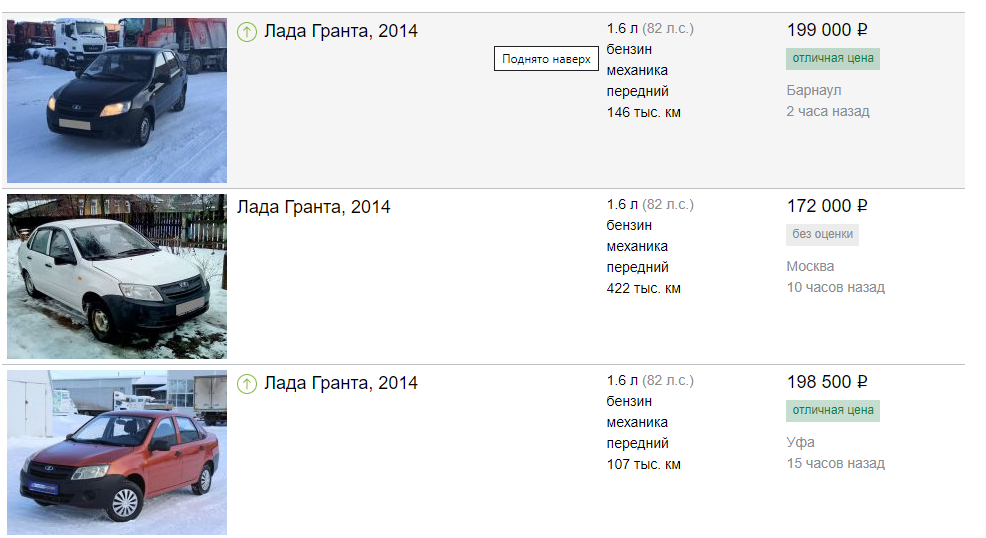Viewport: 986px width, 538px height.
Task: Click the 199 000 ₽ price
Action: [x=826, y=31]
